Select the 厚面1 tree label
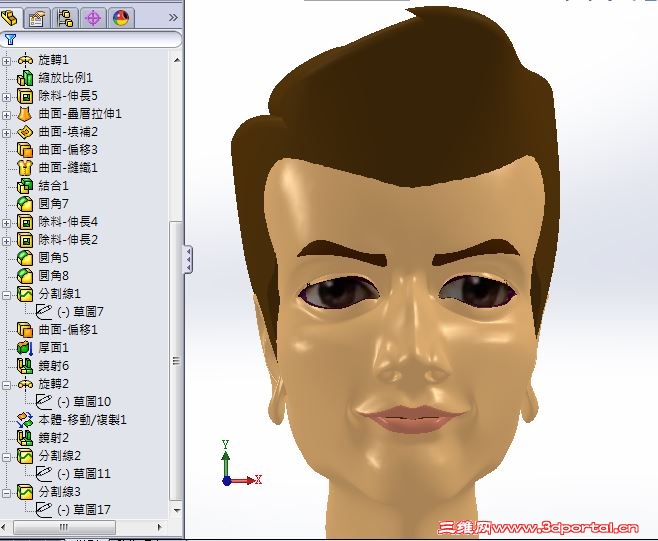This screenshot has width=658, height=541. pyautogui.click(x=53, y=348)
